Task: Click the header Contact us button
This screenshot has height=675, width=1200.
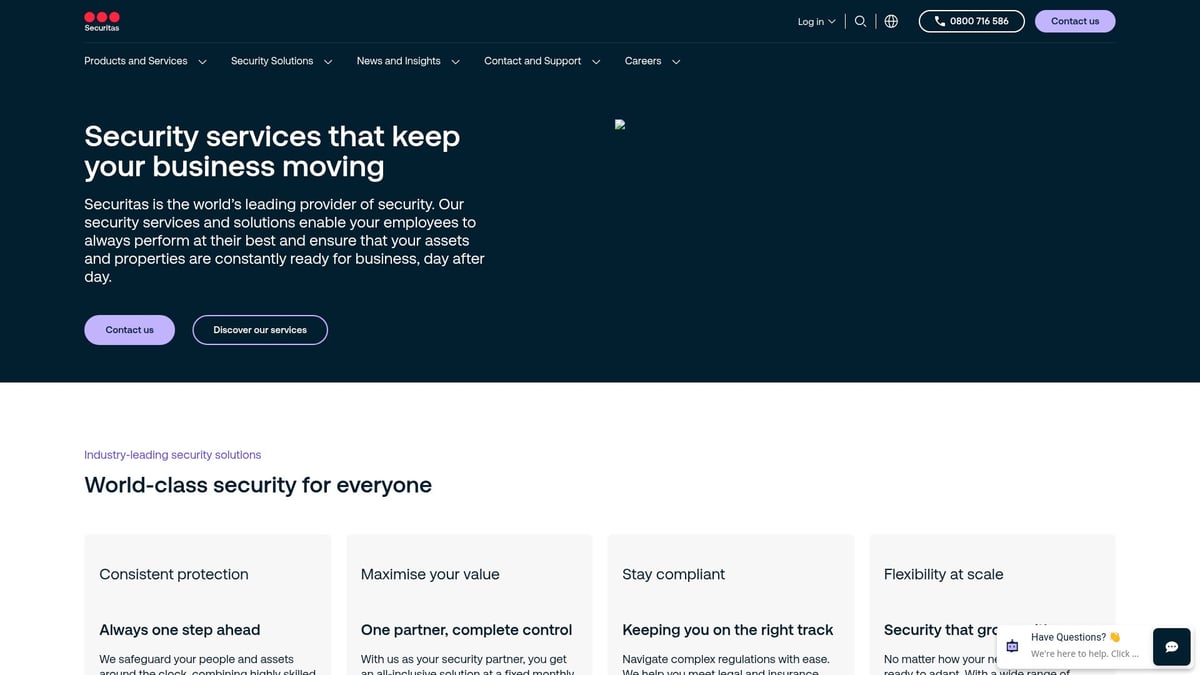Action: (x=1074, y=21)
